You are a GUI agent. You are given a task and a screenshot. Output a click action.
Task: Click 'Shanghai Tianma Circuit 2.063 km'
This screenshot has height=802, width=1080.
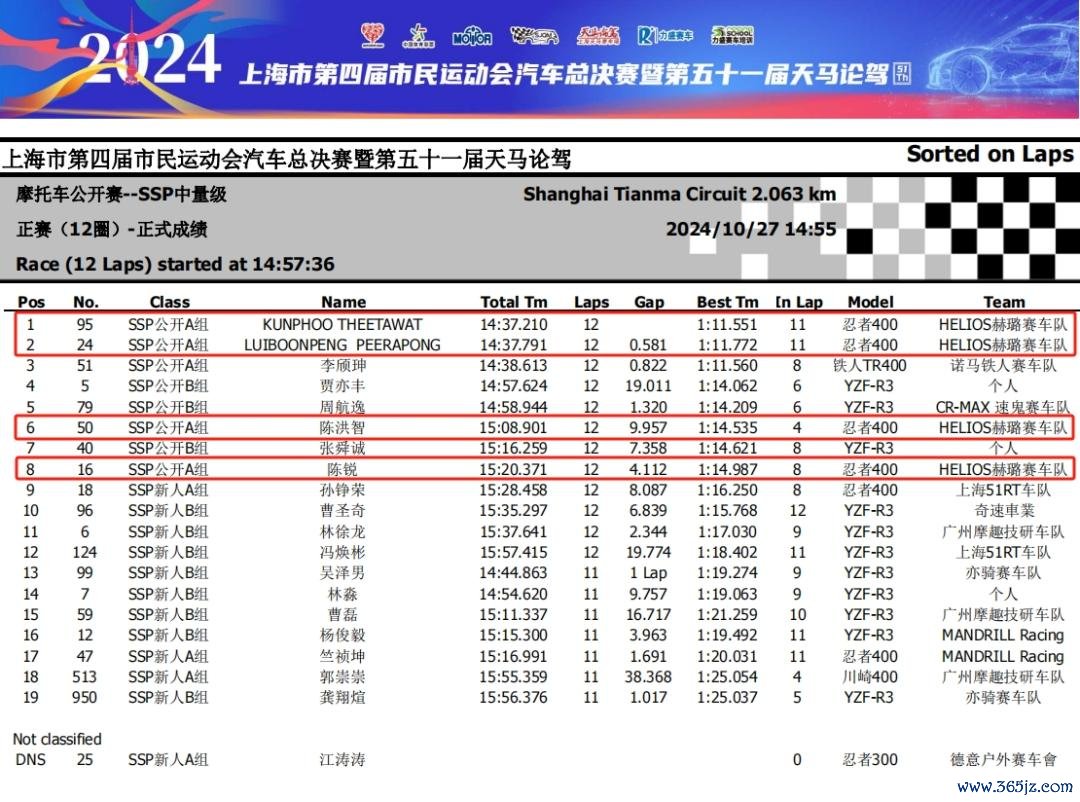coord(679,194)
